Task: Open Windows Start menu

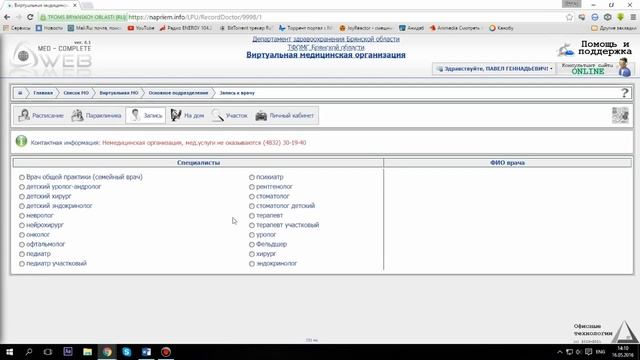Action: 9,352
